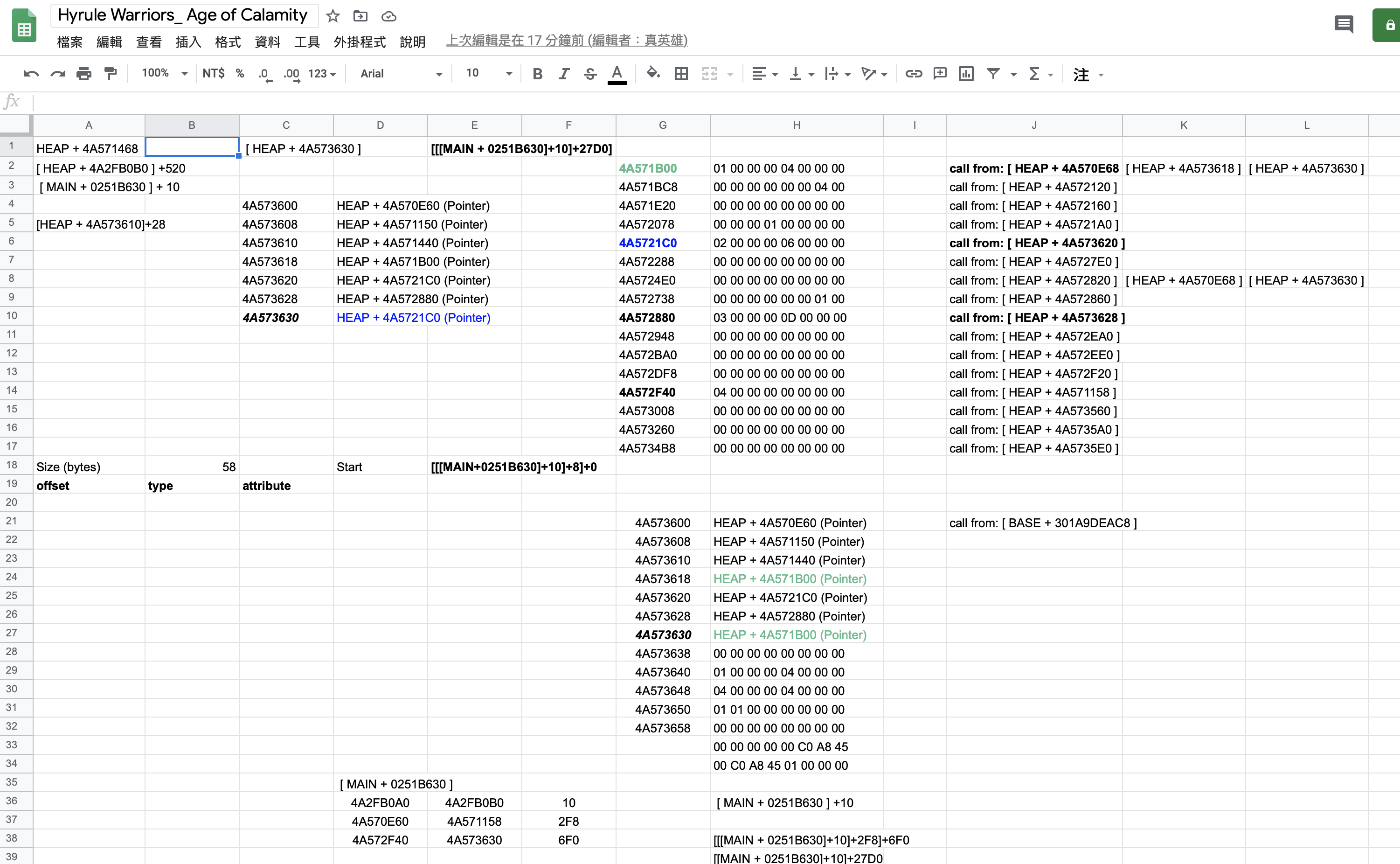Screen dimensions: 1400x864
Task: Format as percent
Action: (240, 74)
